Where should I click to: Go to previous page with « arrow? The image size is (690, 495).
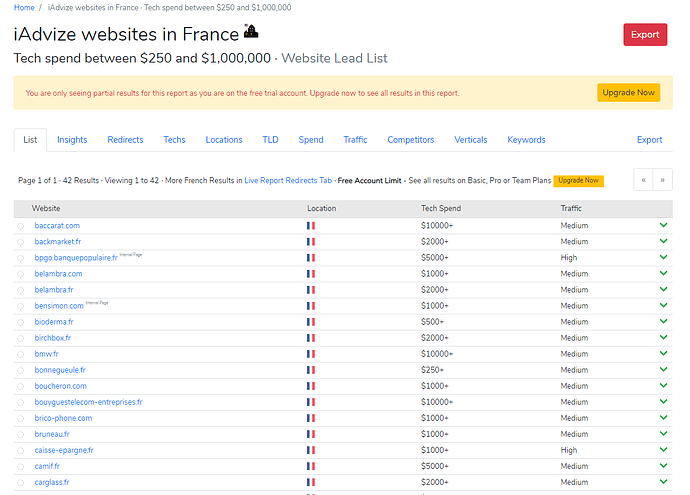coord(643,180)
